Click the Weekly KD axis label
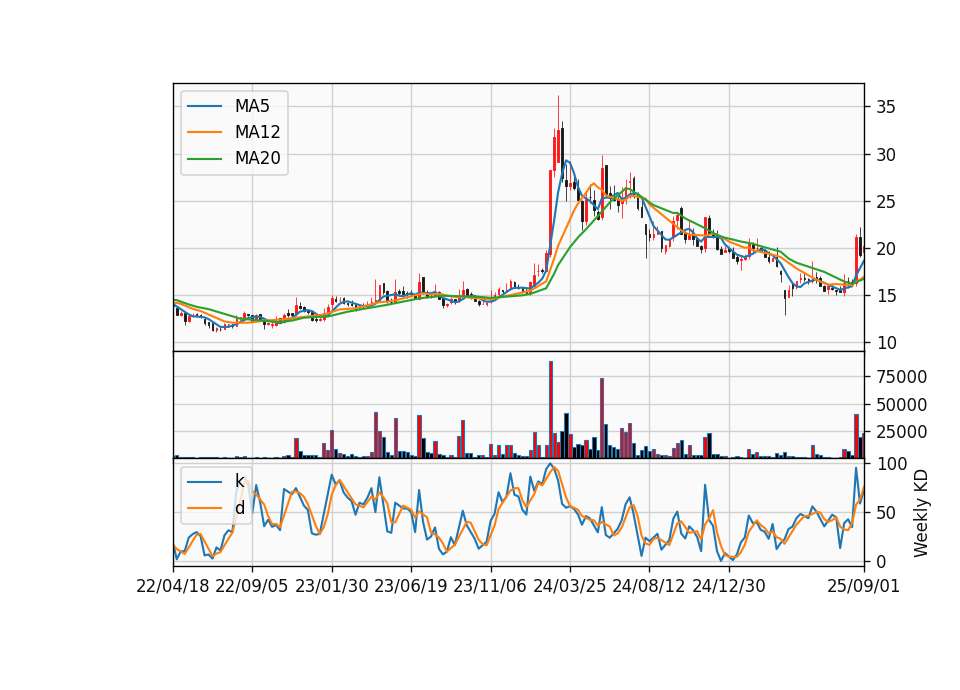Viewport: 960px width, 690px height. [920, 513]
